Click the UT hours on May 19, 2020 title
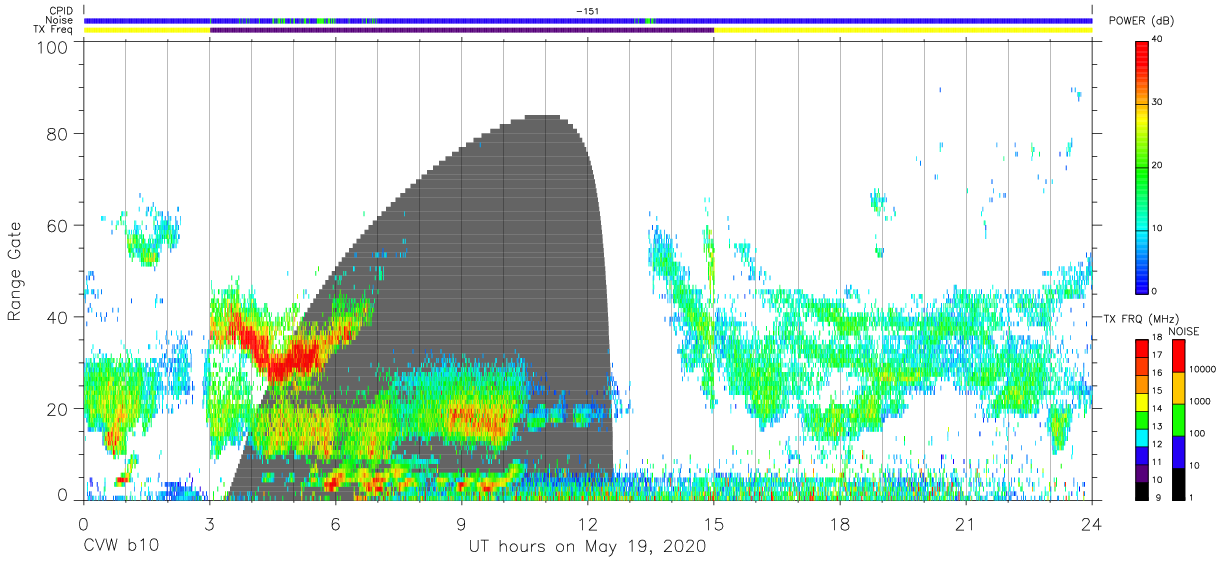Image resolution: width=1228 pixels, height=567 pixels. (x=588, y=548)
